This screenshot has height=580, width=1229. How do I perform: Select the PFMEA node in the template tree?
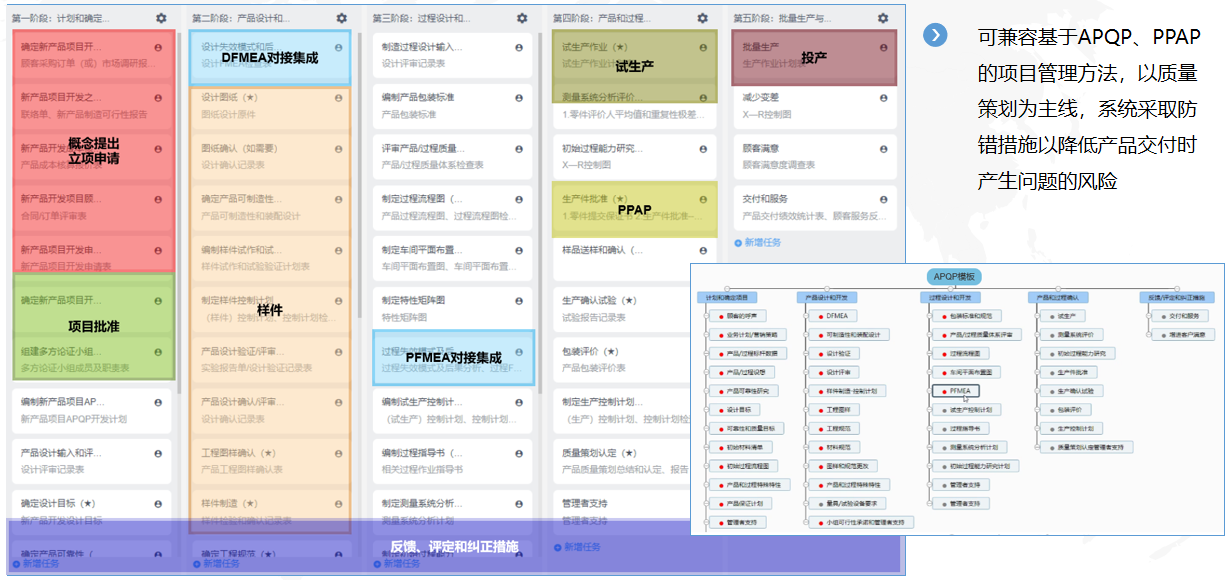point(957,389)
